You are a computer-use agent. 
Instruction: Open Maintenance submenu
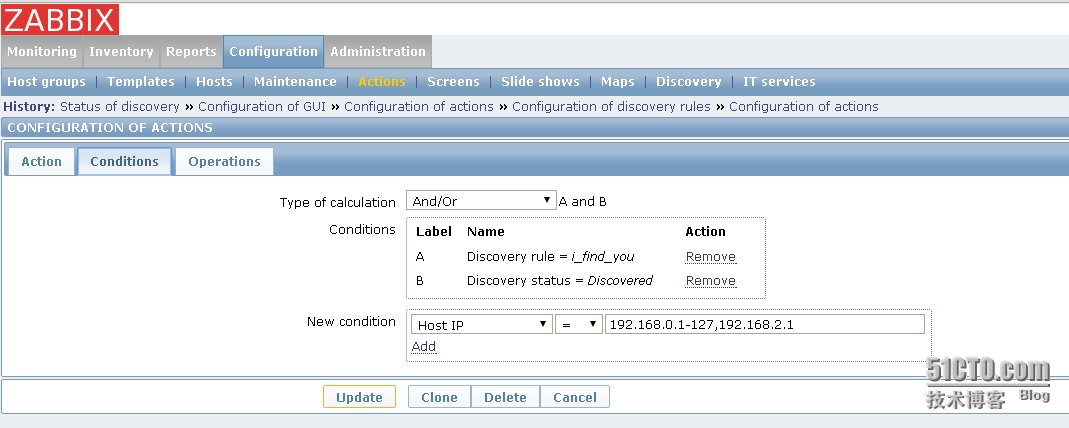[295, 82]
